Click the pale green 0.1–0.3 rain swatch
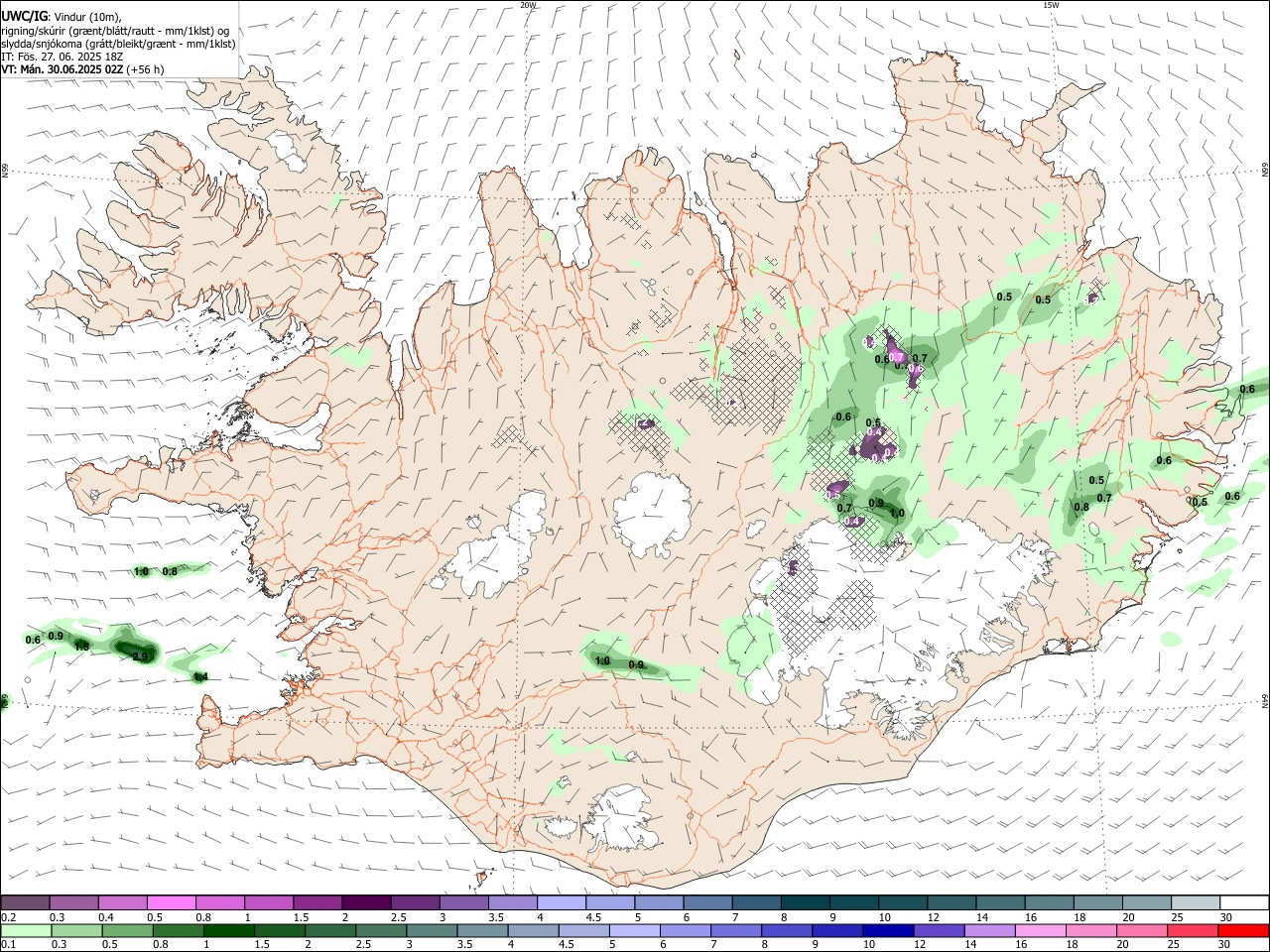Screen dimensions: 1270x952 point(26,930)
